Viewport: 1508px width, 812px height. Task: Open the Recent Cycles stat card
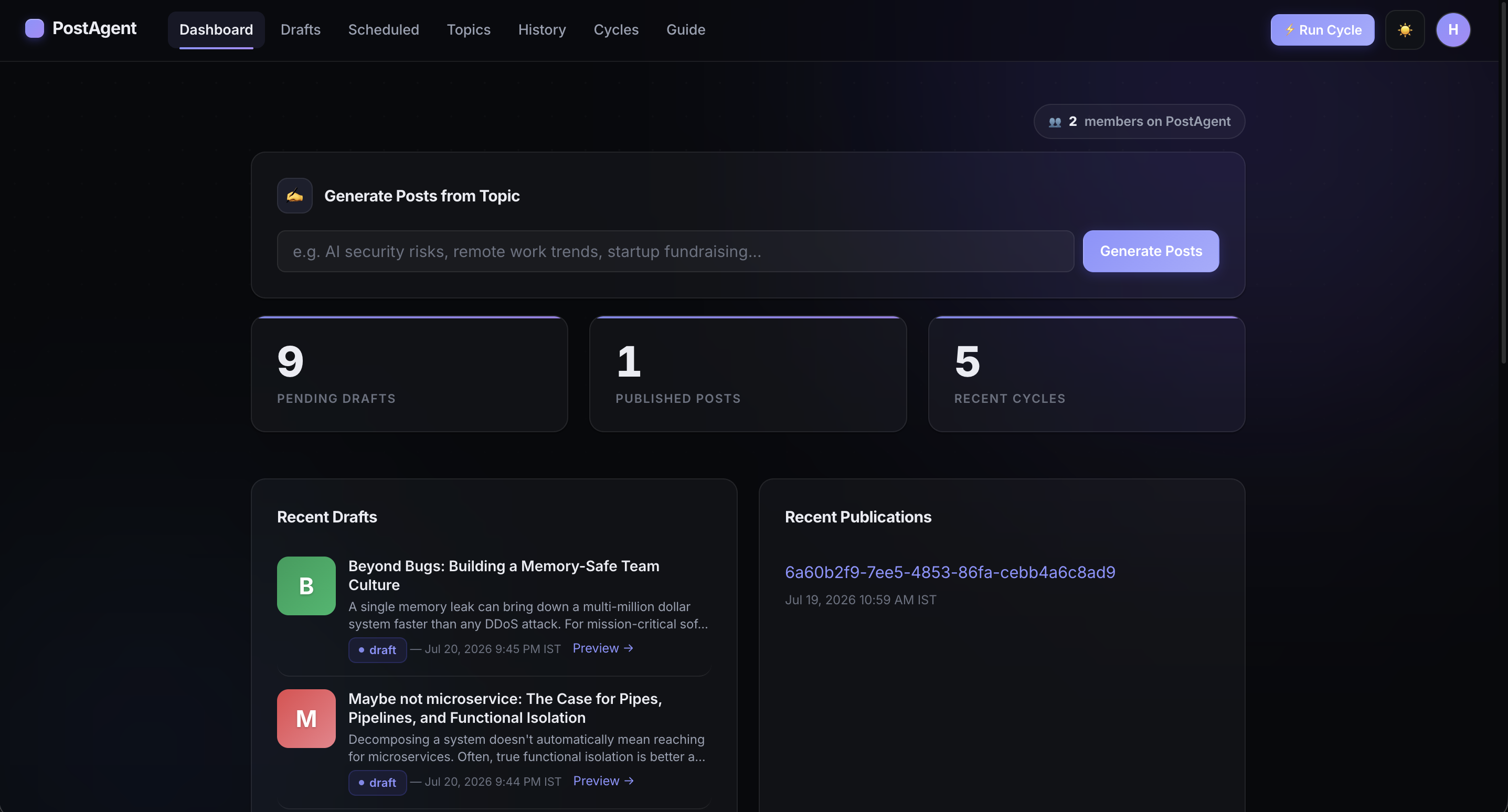[x=1086, y=374]
